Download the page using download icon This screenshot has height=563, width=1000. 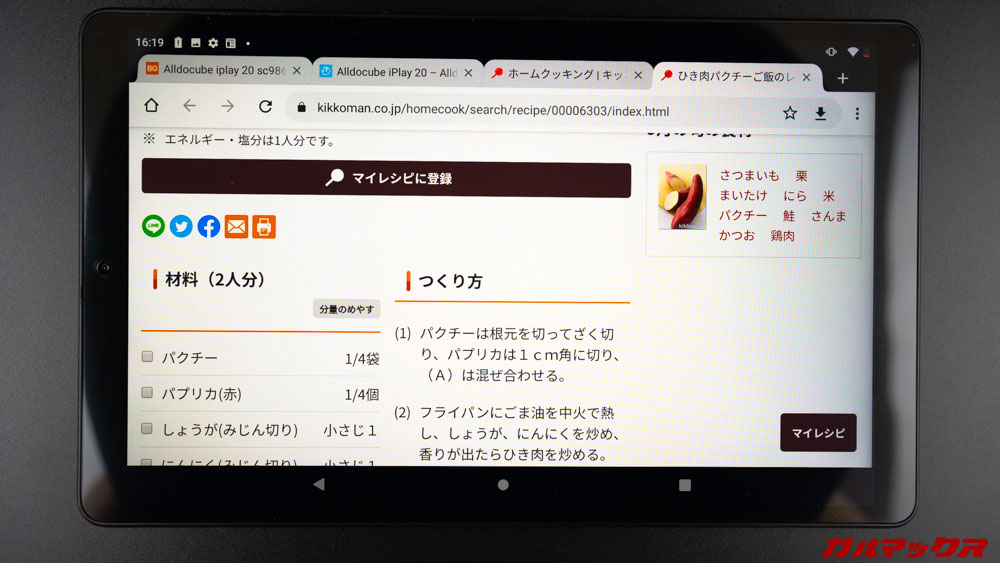[x=821, y=113]
